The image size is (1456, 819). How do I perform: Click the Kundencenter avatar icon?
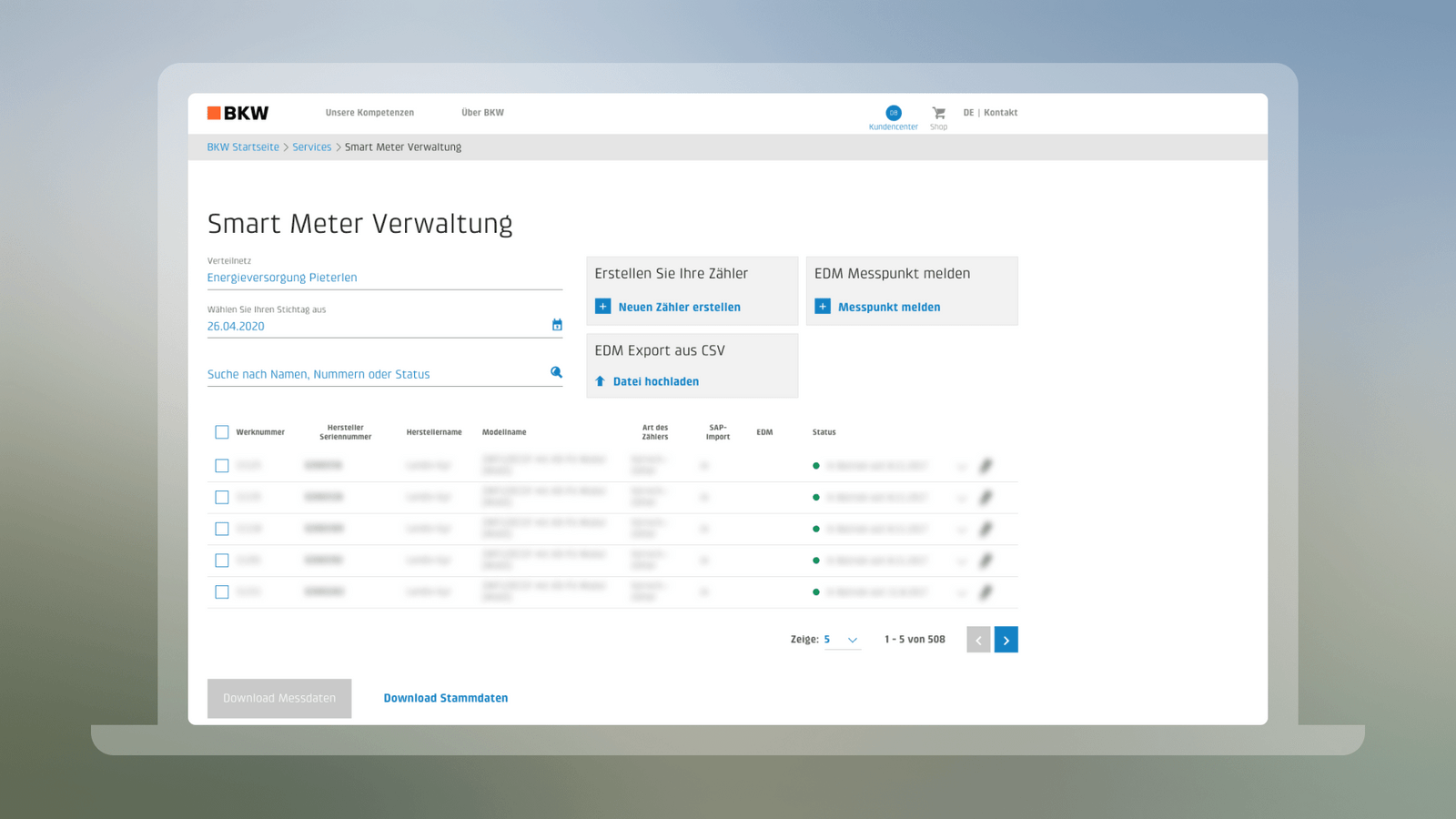(x=893, y=112)
